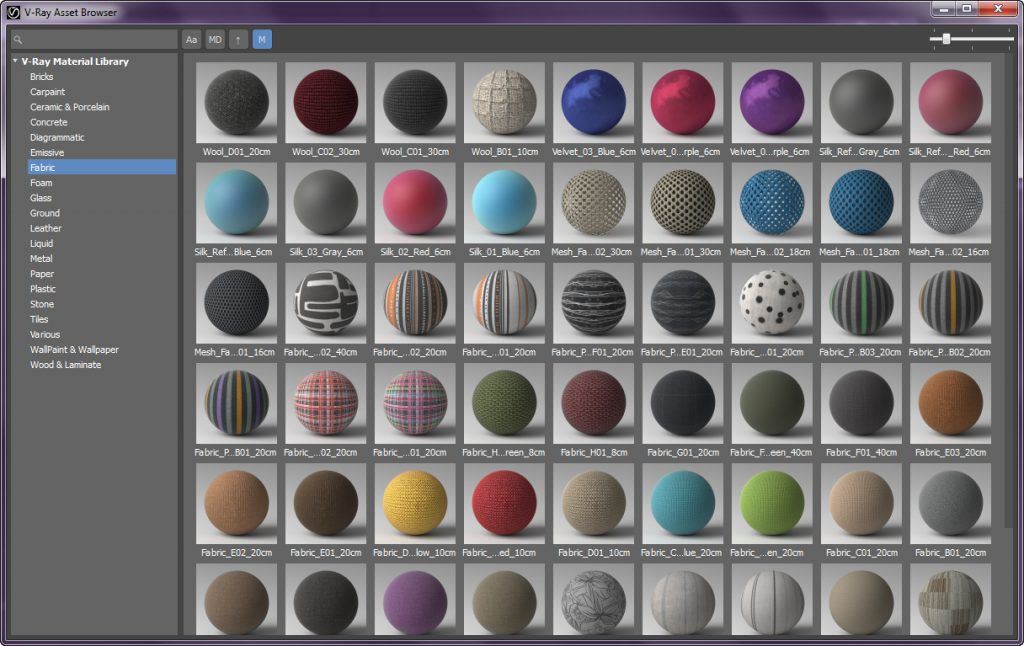Click the search magnifier icon
1024x646 pixels.
19,39
